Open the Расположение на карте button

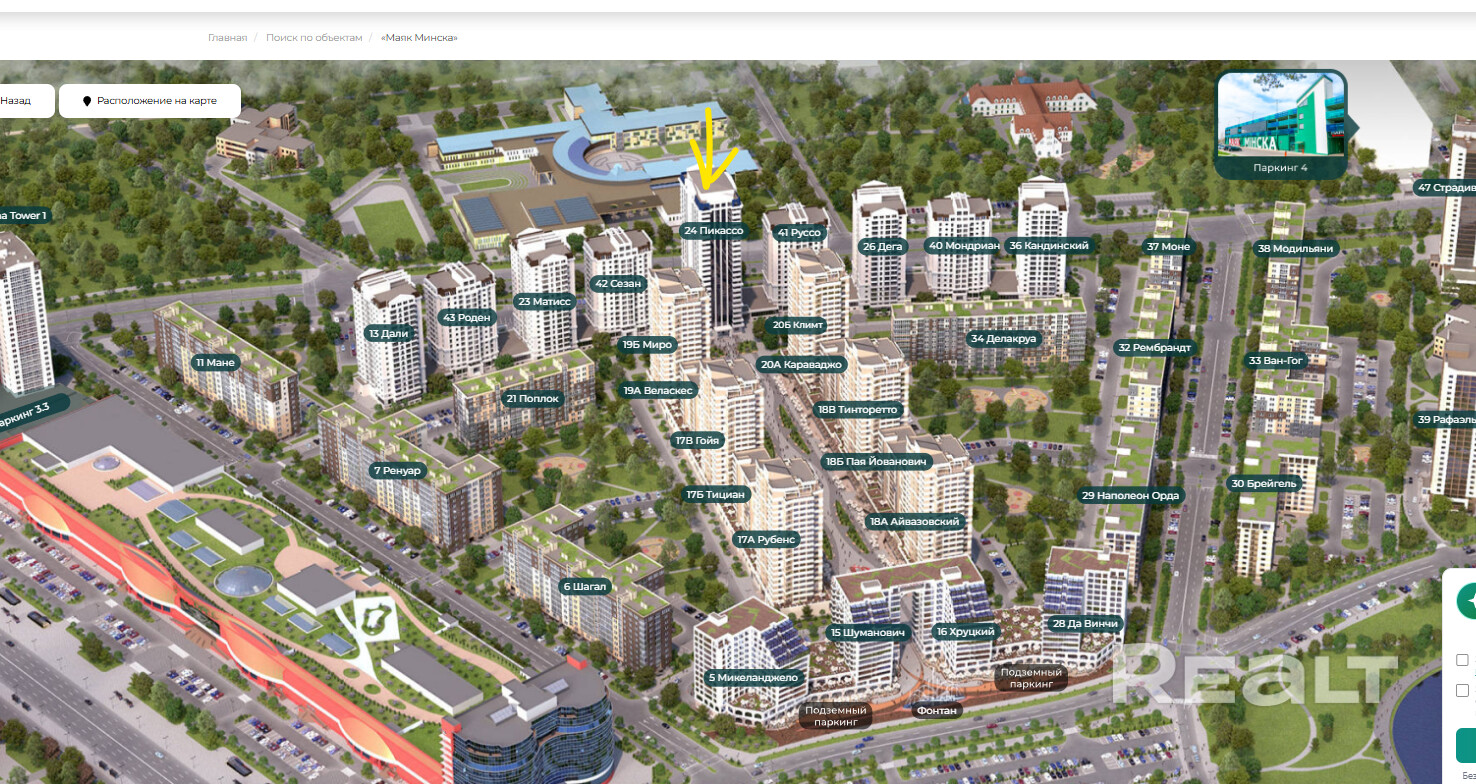pos(150,101)
